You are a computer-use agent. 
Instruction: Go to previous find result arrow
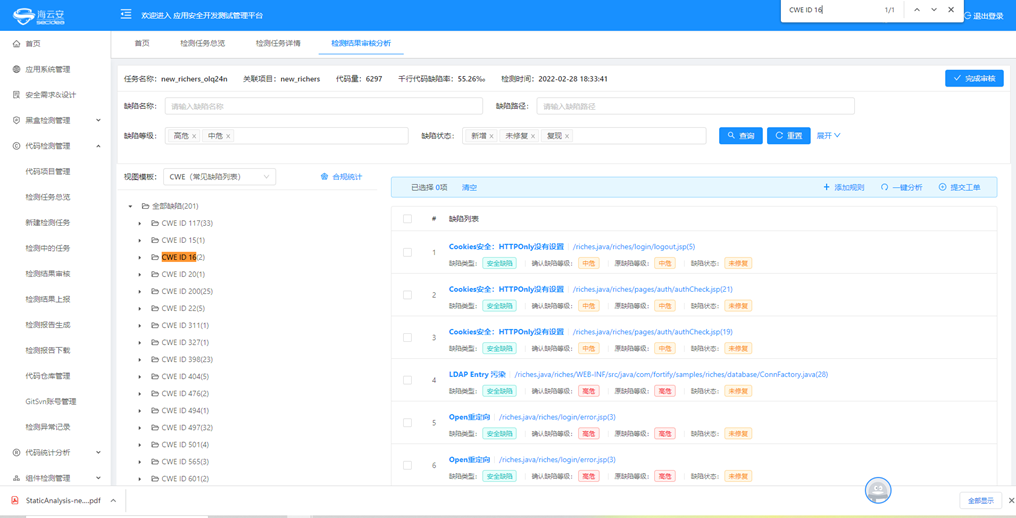coord(917,10)
